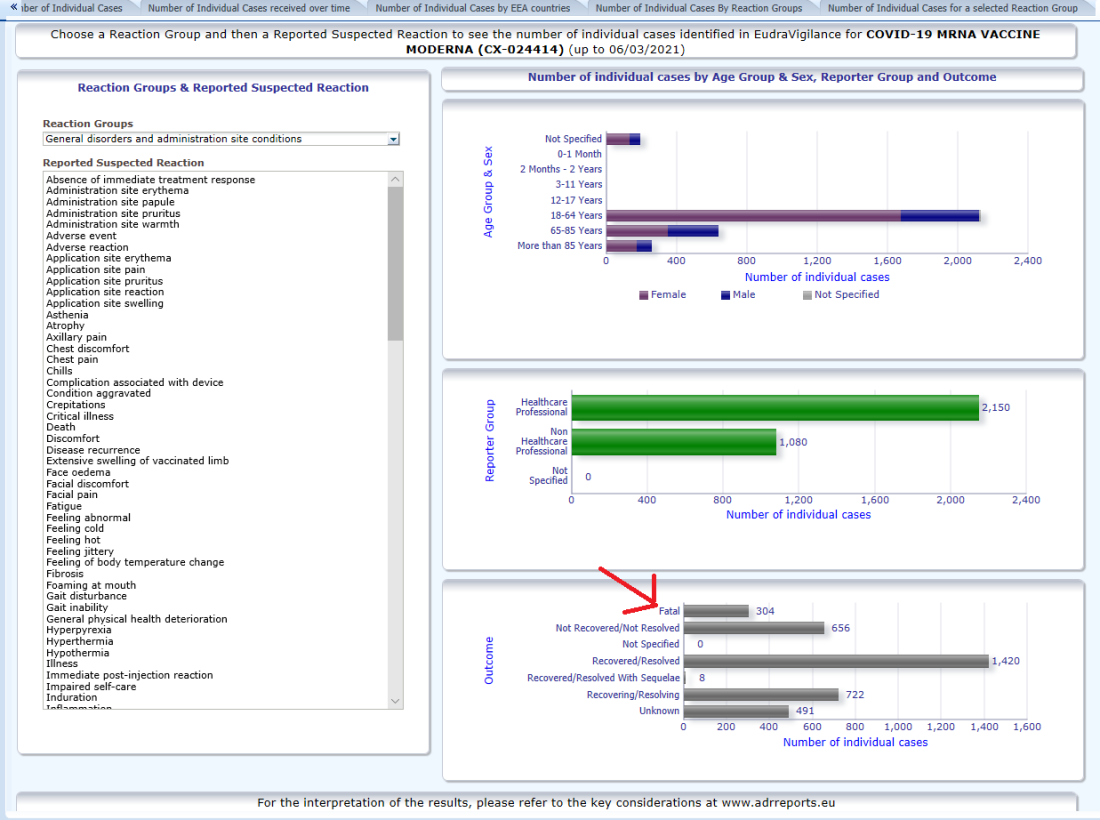Select Hyperpyrexia reaction

79,630
